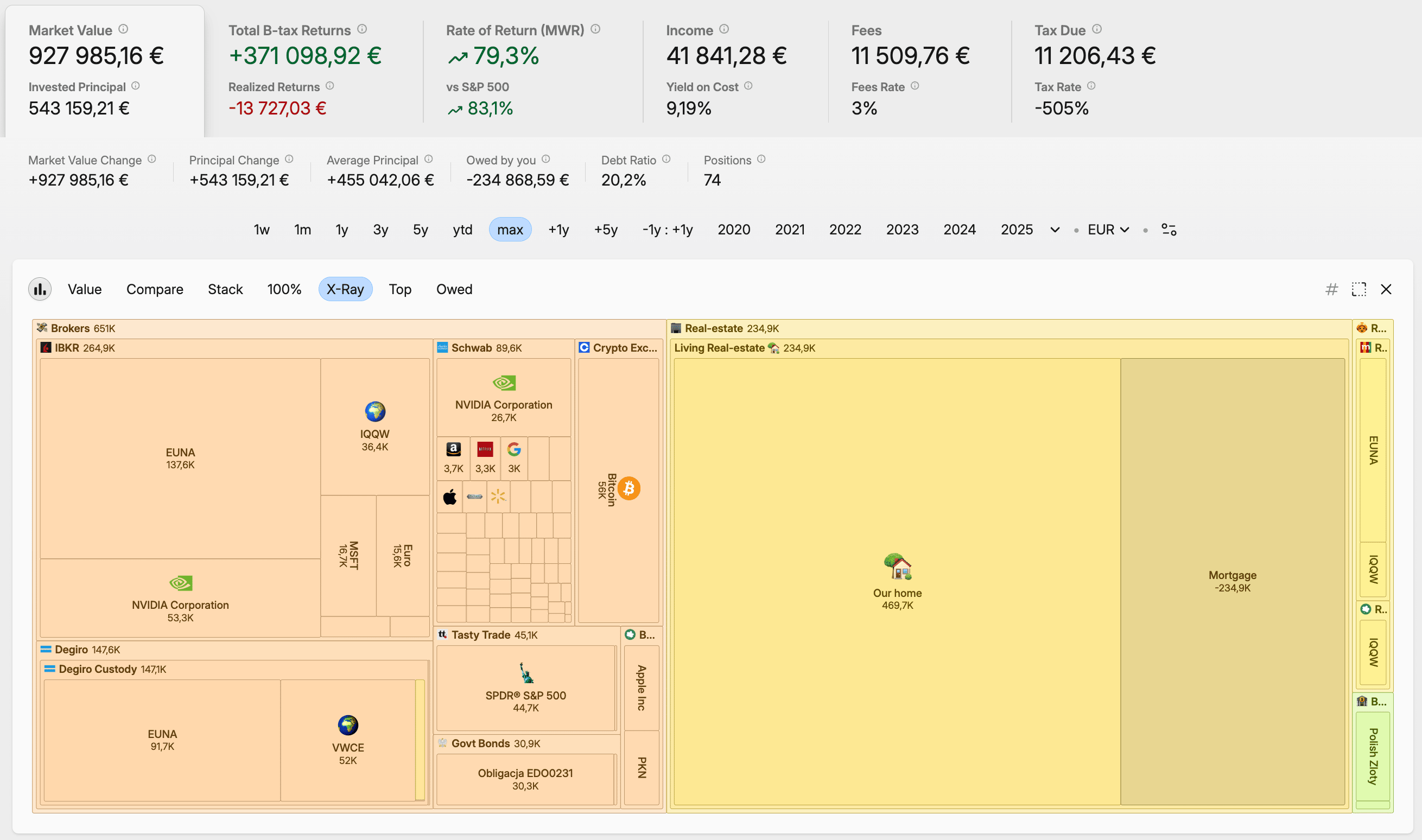Click the Bitcoin logo icon
1422x840 pixels.
pos(629,488)
